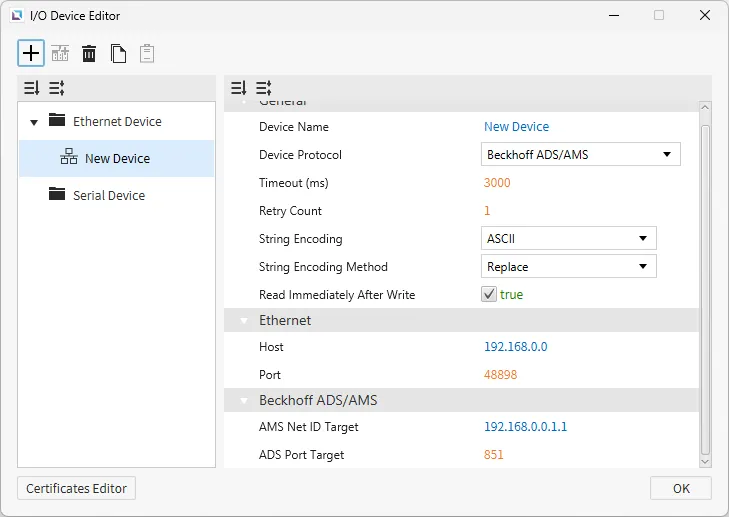Collapse the Ethernet Device tree node

[x=34, y=122]
